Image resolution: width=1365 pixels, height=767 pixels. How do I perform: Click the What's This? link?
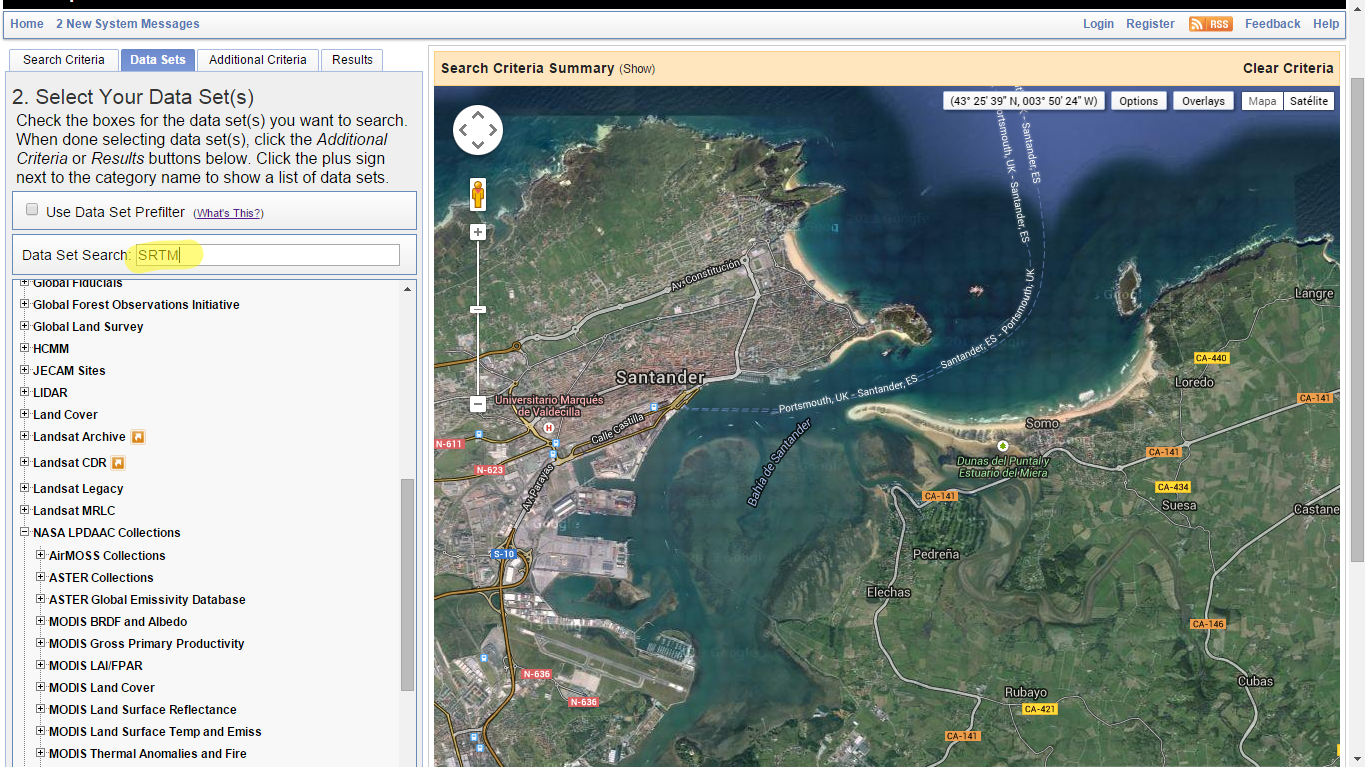tap(229, 213)
